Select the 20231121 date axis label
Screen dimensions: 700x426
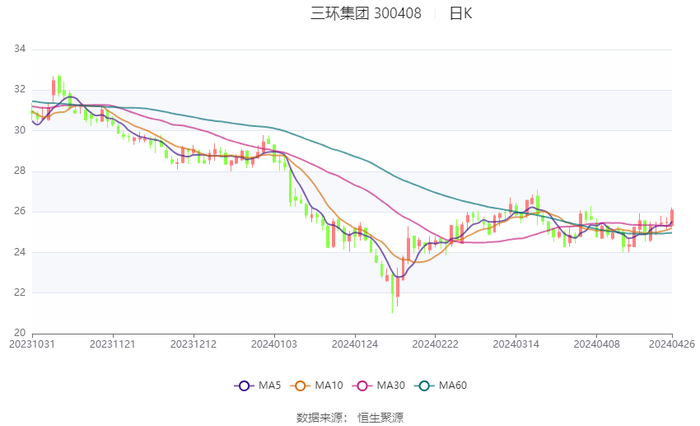112,343
